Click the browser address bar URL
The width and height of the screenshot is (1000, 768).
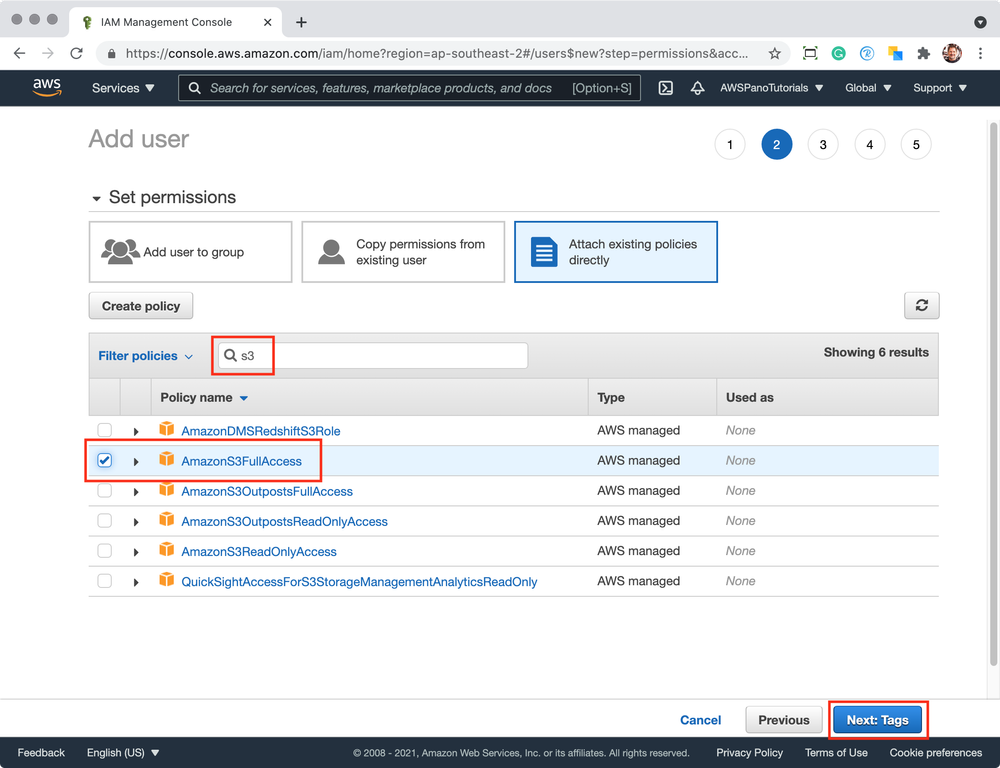point(437,54)
